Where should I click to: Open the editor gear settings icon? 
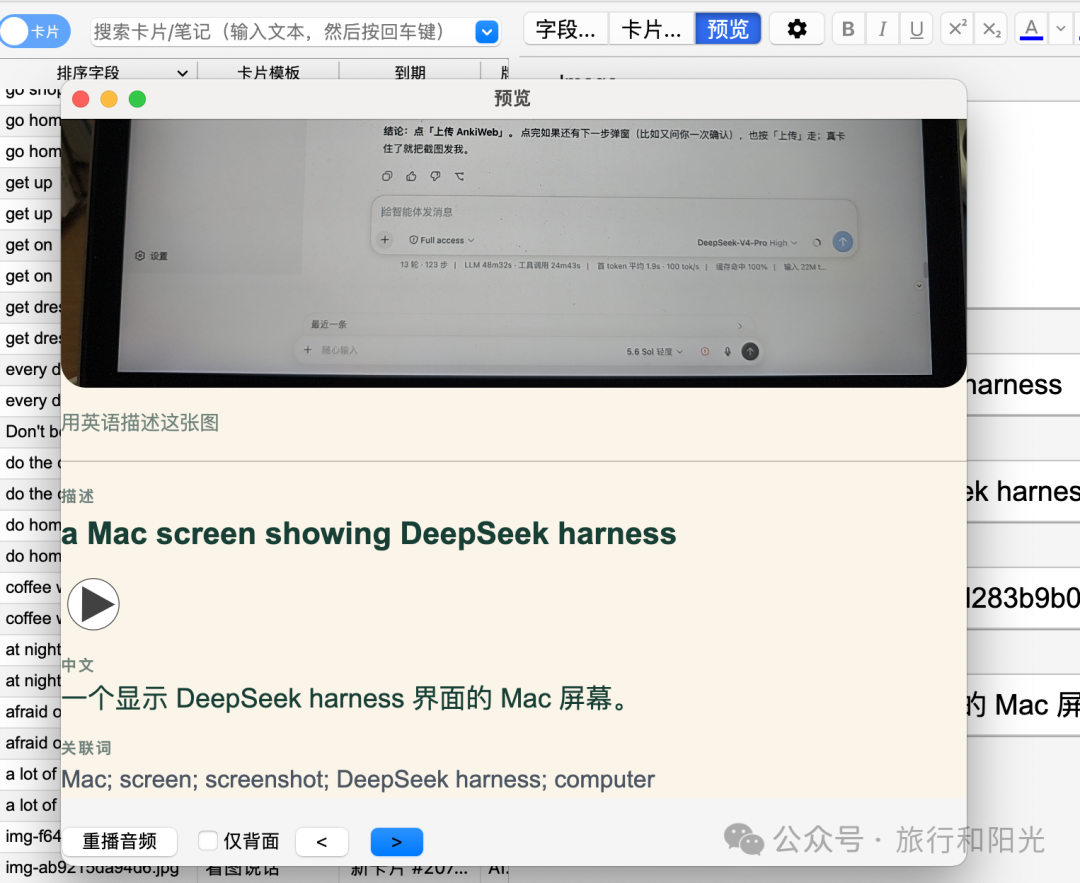[797, 29]
